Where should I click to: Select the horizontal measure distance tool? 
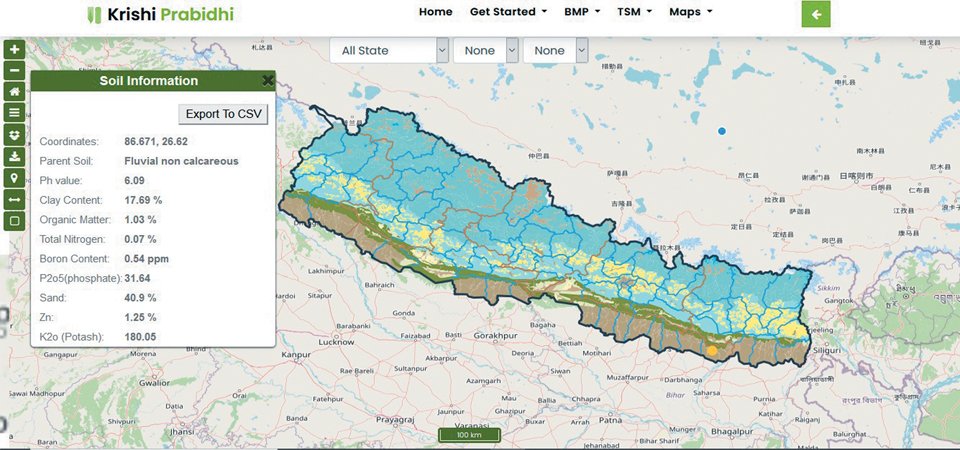pos(14,199)
